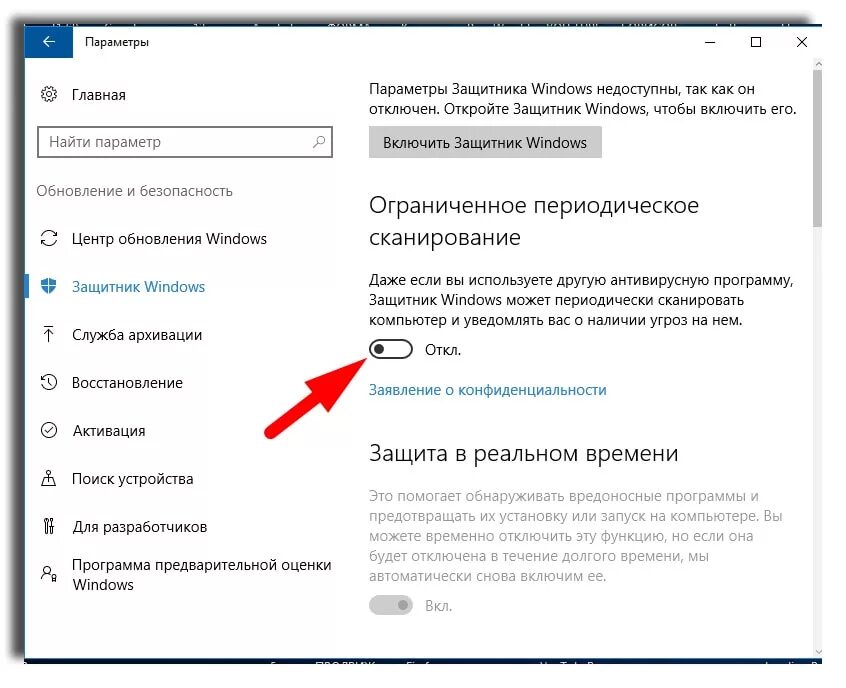Toggle the Защита в реальном времени switch

click(x=391, y=605)
